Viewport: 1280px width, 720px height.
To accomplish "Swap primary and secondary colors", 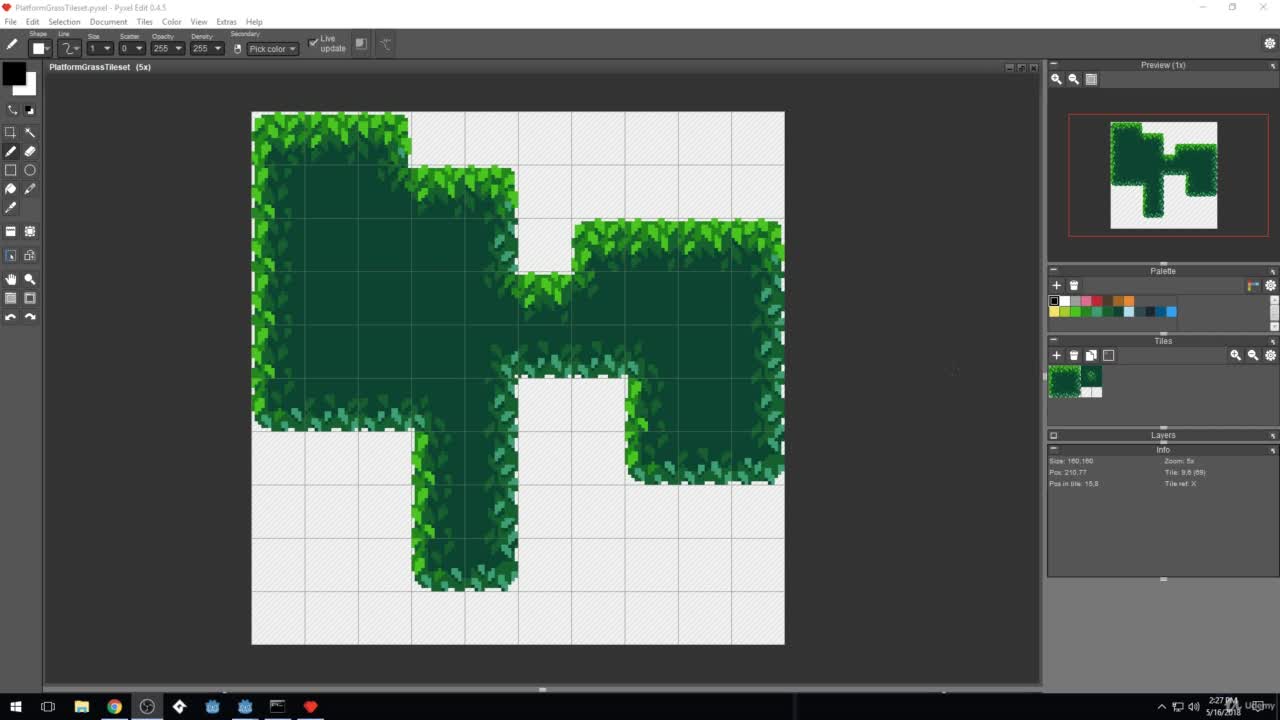I will click(x=13, y=110).
